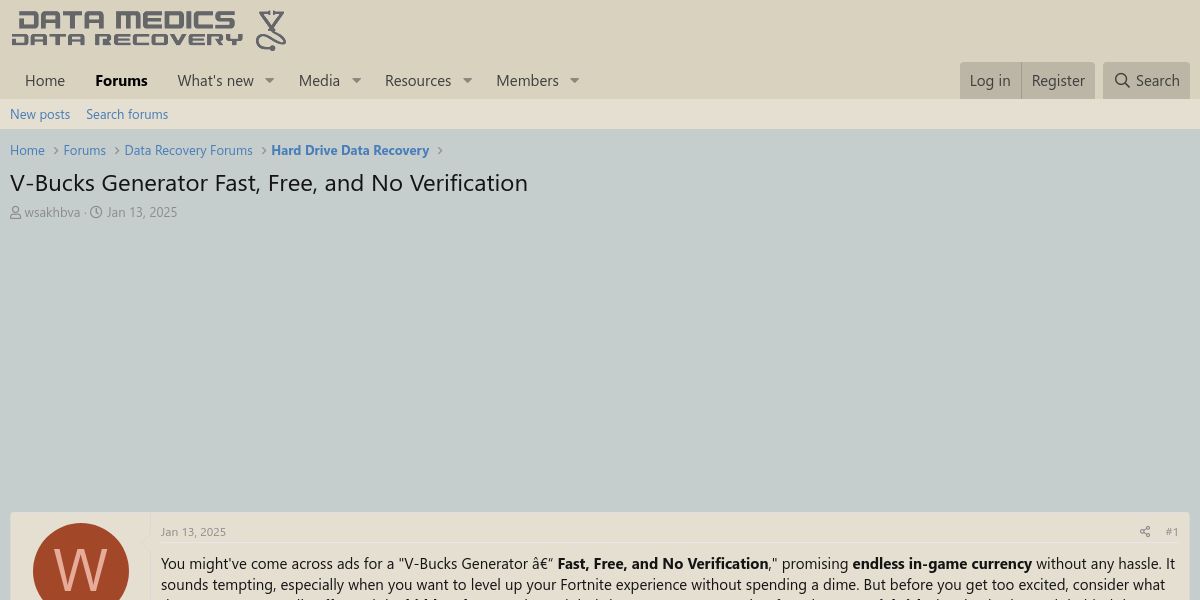The height and width of the screenshot is (600, 1200).
Task: Open Search forums link
Action: [127, 114]
